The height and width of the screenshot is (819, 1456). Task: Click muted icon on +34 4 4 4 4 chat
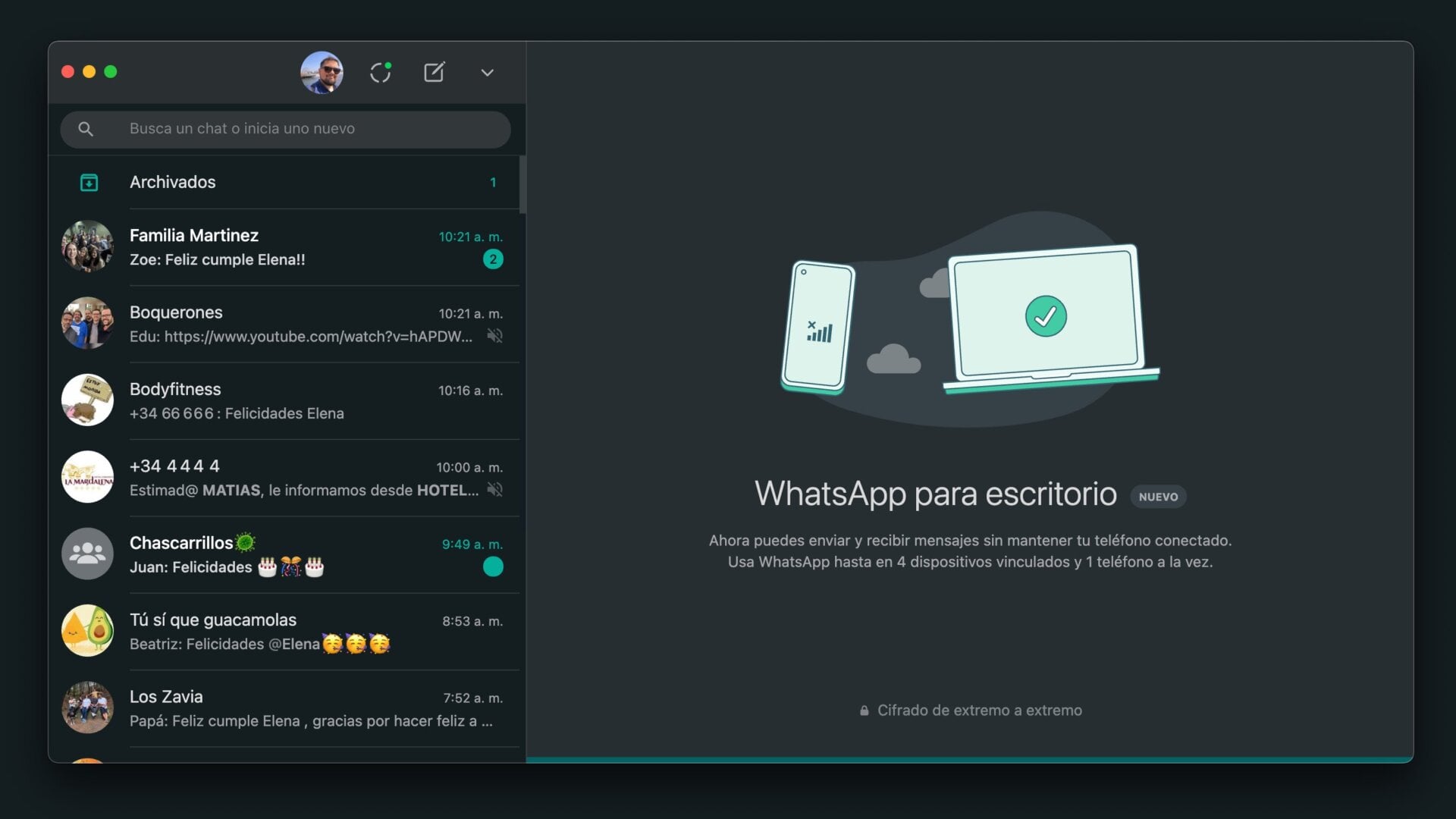pos(494,490)
